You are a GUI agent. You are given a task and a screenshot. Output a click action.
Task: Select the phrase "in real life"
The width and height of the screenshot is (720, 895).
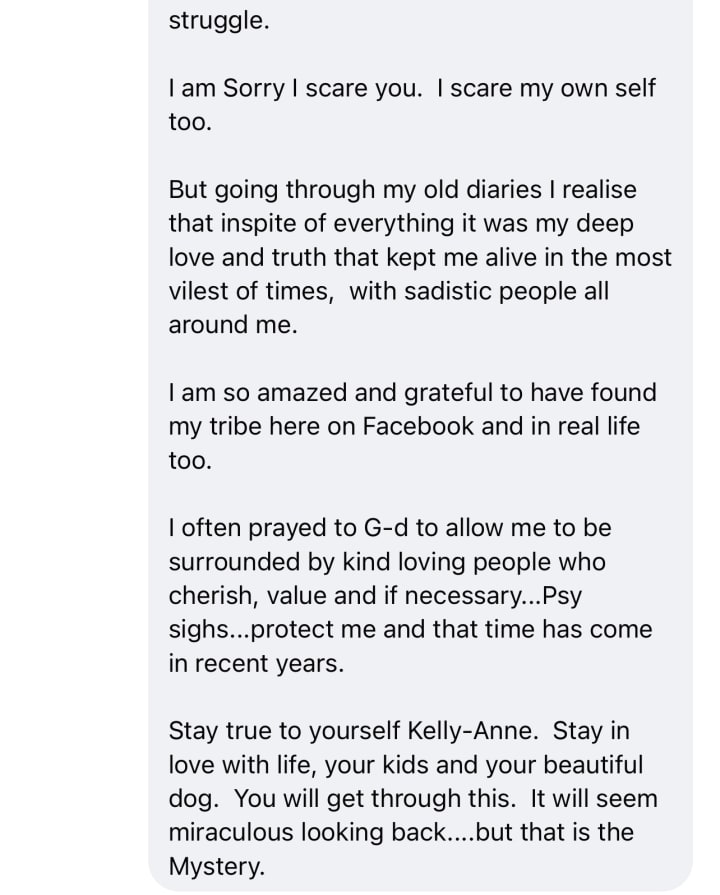[x=585, y=426]
